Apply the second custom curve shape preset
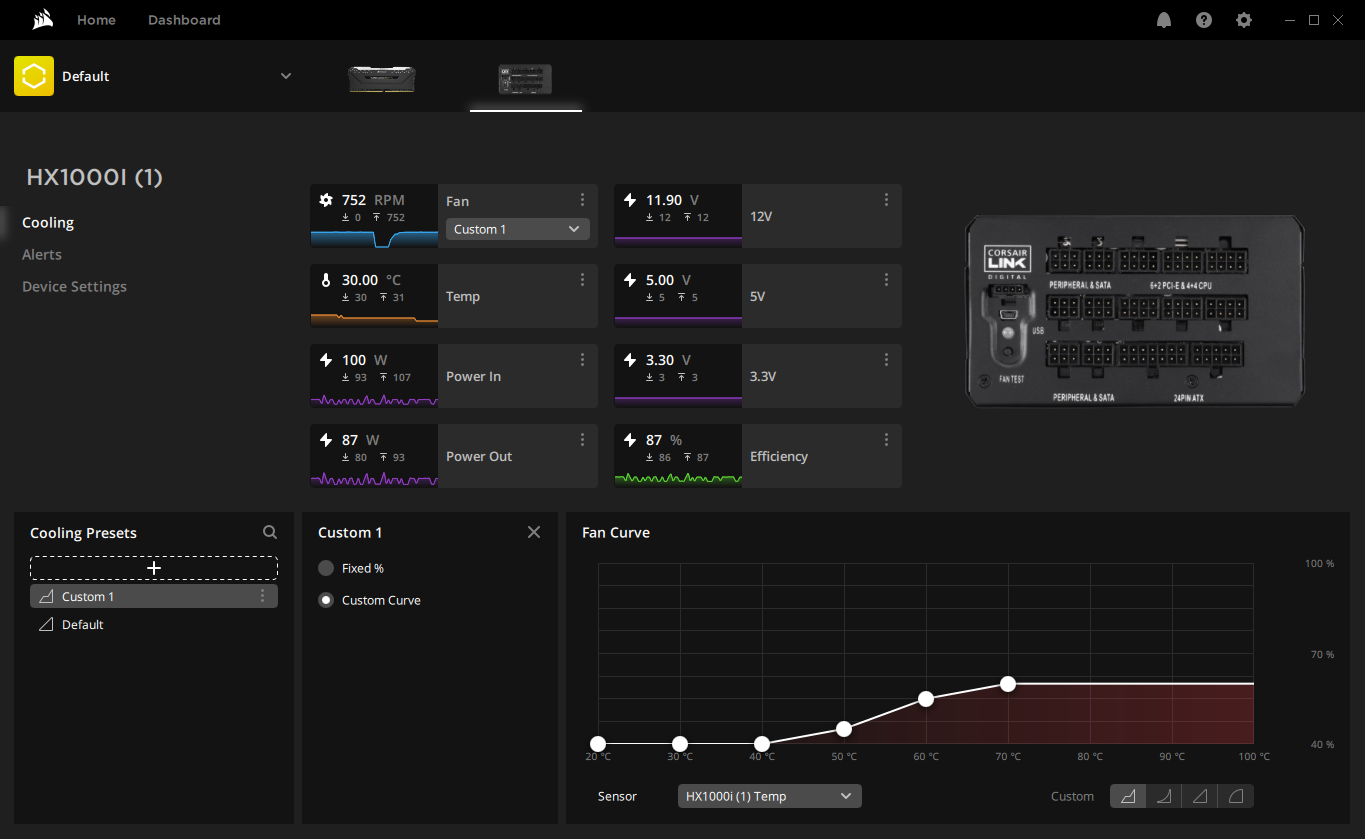 click(x=1164, y=796)
